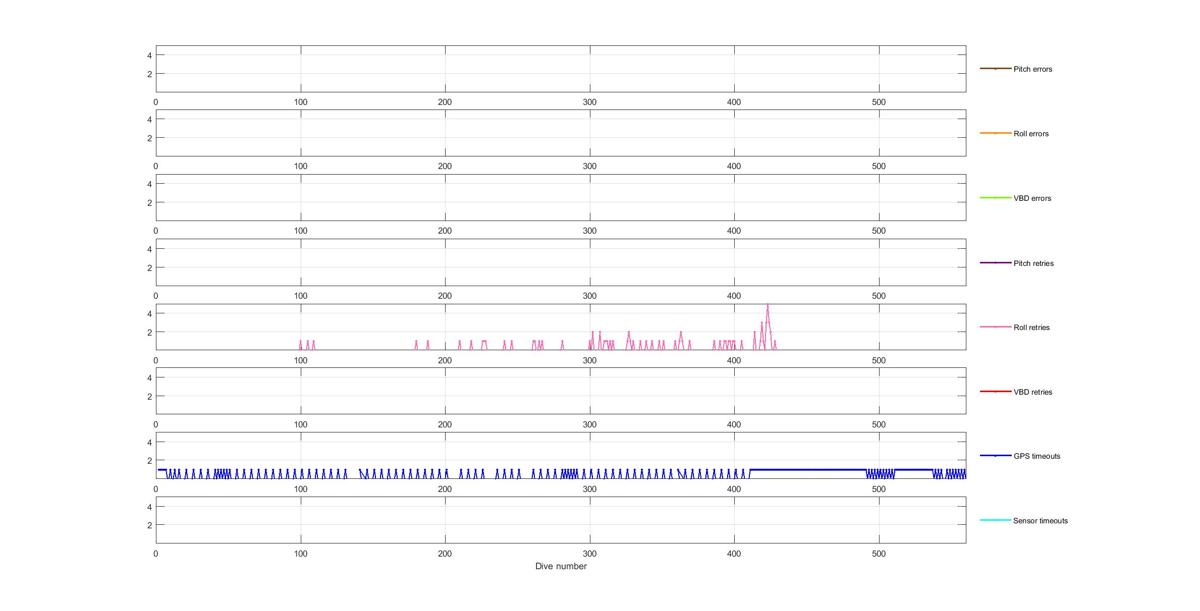Click the cyan Sensor timeouts legend line
Image resolution: width=1200 pixels, height=611 pixels.
995,520
